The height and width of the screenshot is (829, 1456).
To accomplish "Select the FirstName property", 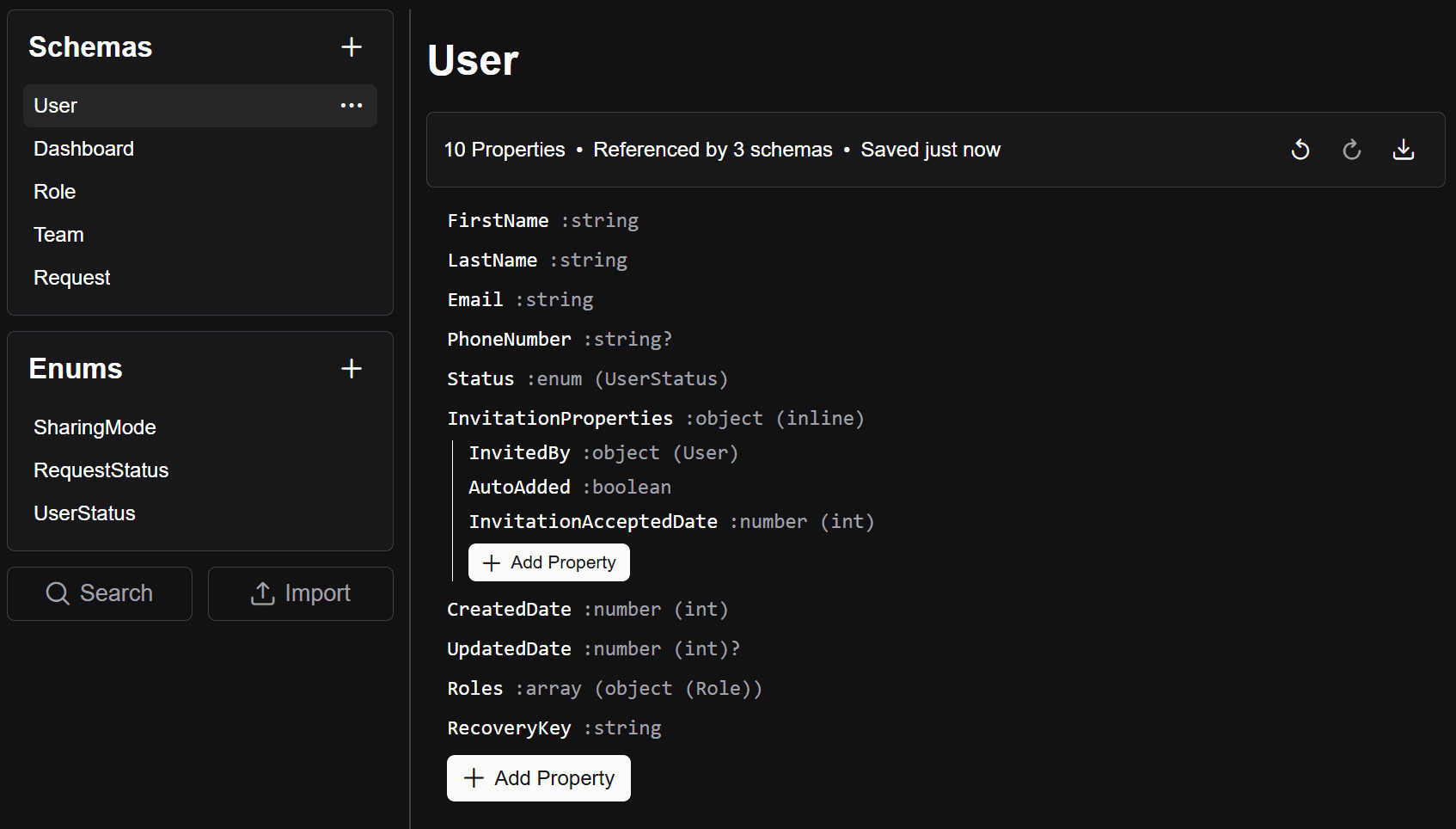I will pyautogui.click(x=542, y=221).
